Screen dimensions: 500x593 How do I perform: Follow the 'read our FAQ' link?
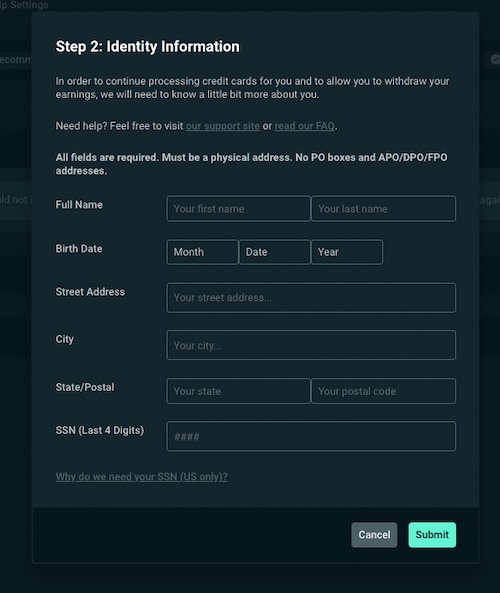(305, 126)
